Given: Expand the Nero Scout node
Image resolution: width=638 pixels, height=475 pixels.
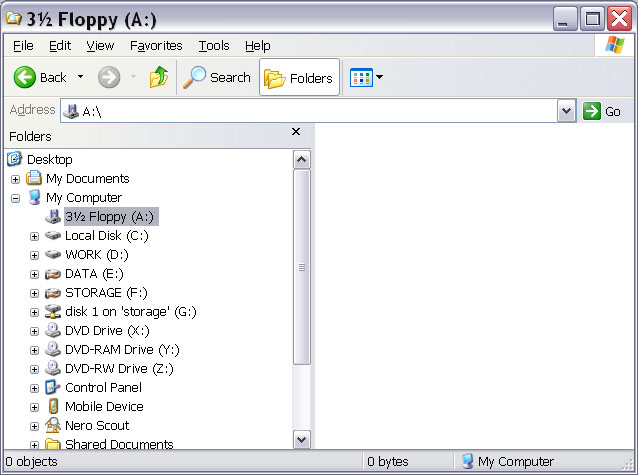Looking at the screenshot, I should pyautogui.click(x=35, y=426).
